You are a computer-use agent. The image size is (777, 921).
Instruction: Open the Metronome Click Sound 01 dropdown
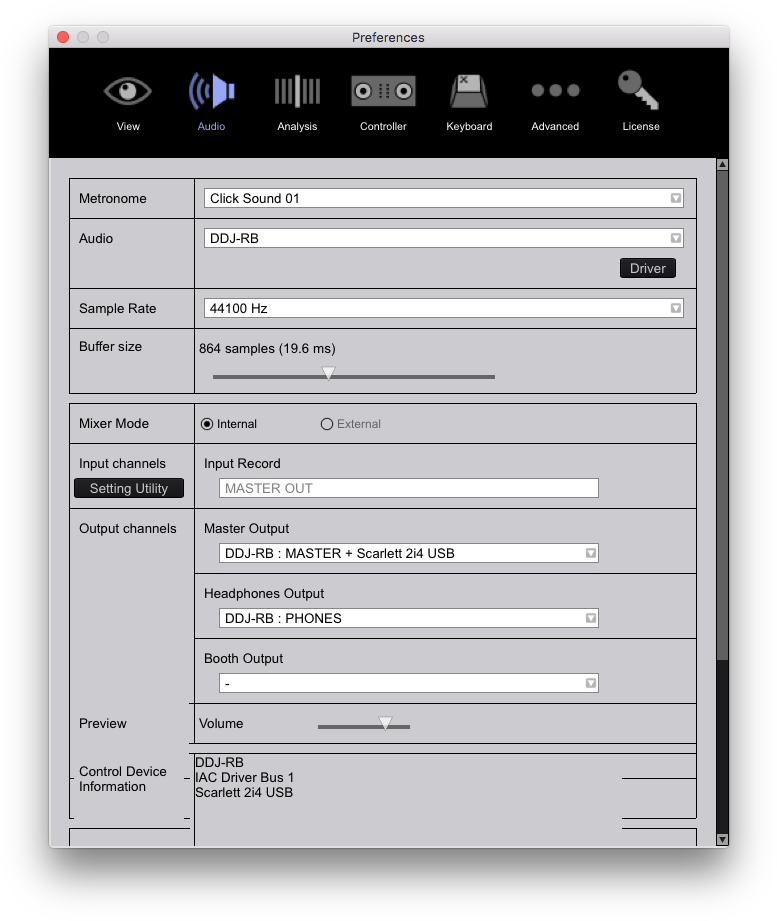[x=443, y=199]
